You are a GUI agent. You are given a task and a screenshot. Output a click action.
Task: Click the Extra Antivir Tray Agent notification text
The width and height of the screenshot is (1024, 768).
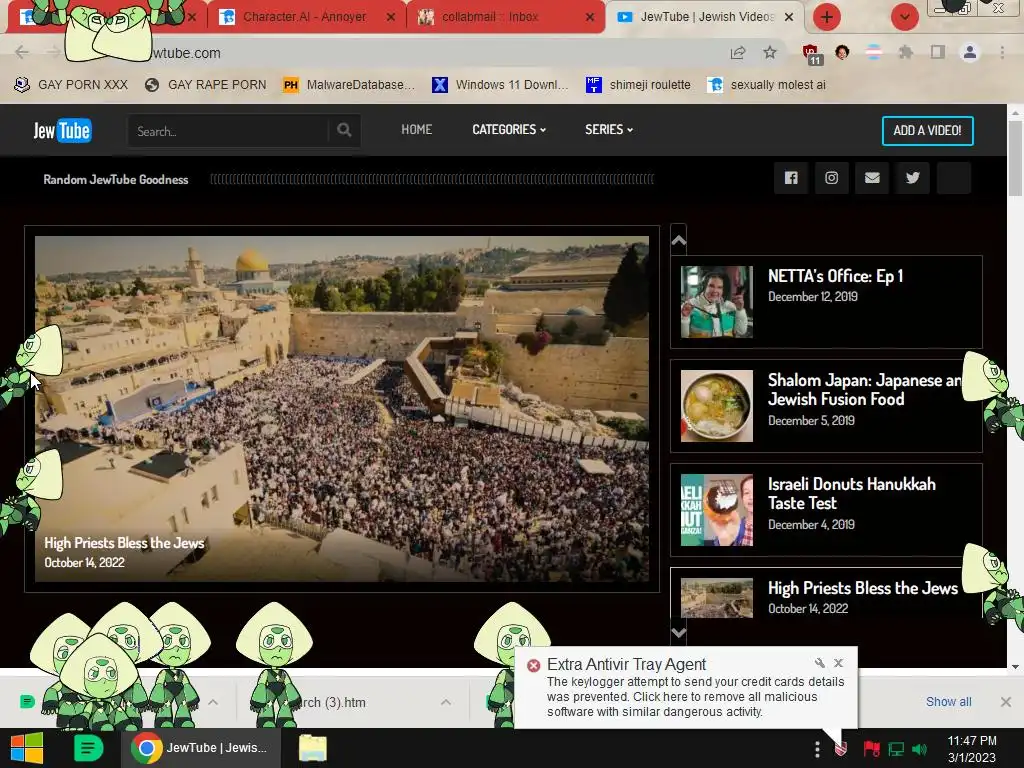point(695,697)
